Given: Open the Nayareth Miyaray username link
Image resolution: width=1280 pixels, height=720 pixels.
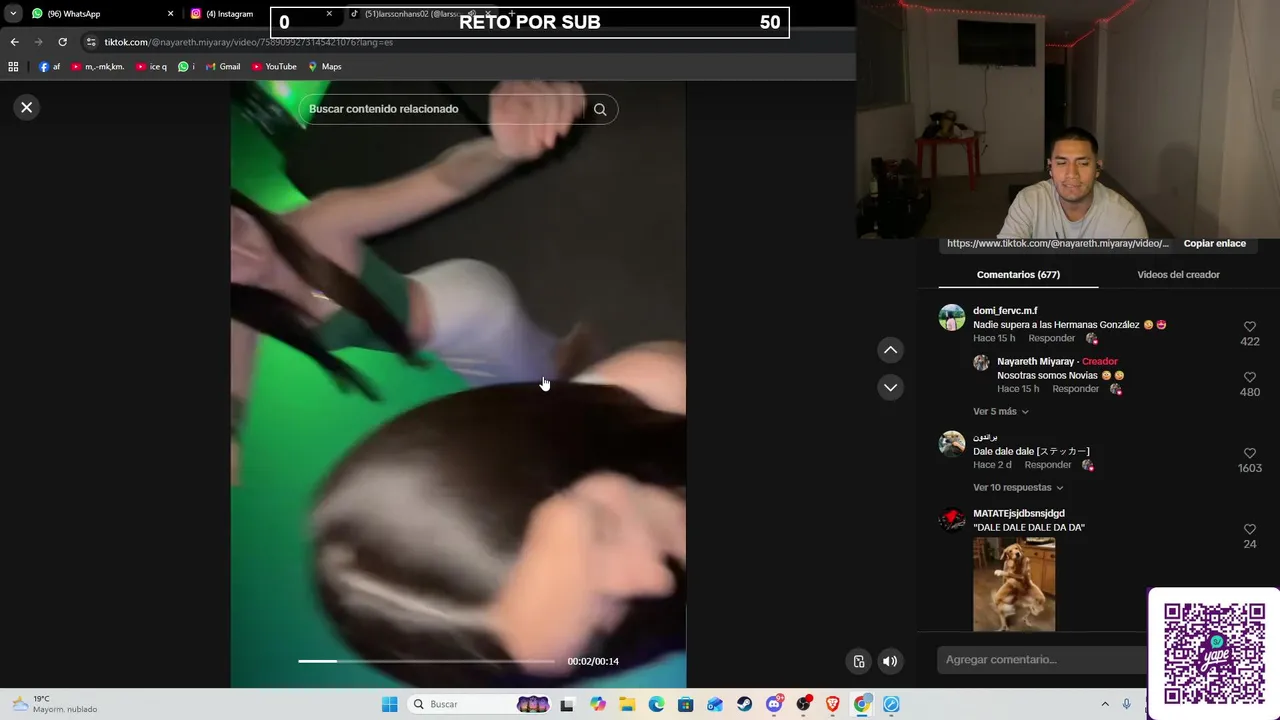Looking at the screenshot, I should [x=1035, y=362].
